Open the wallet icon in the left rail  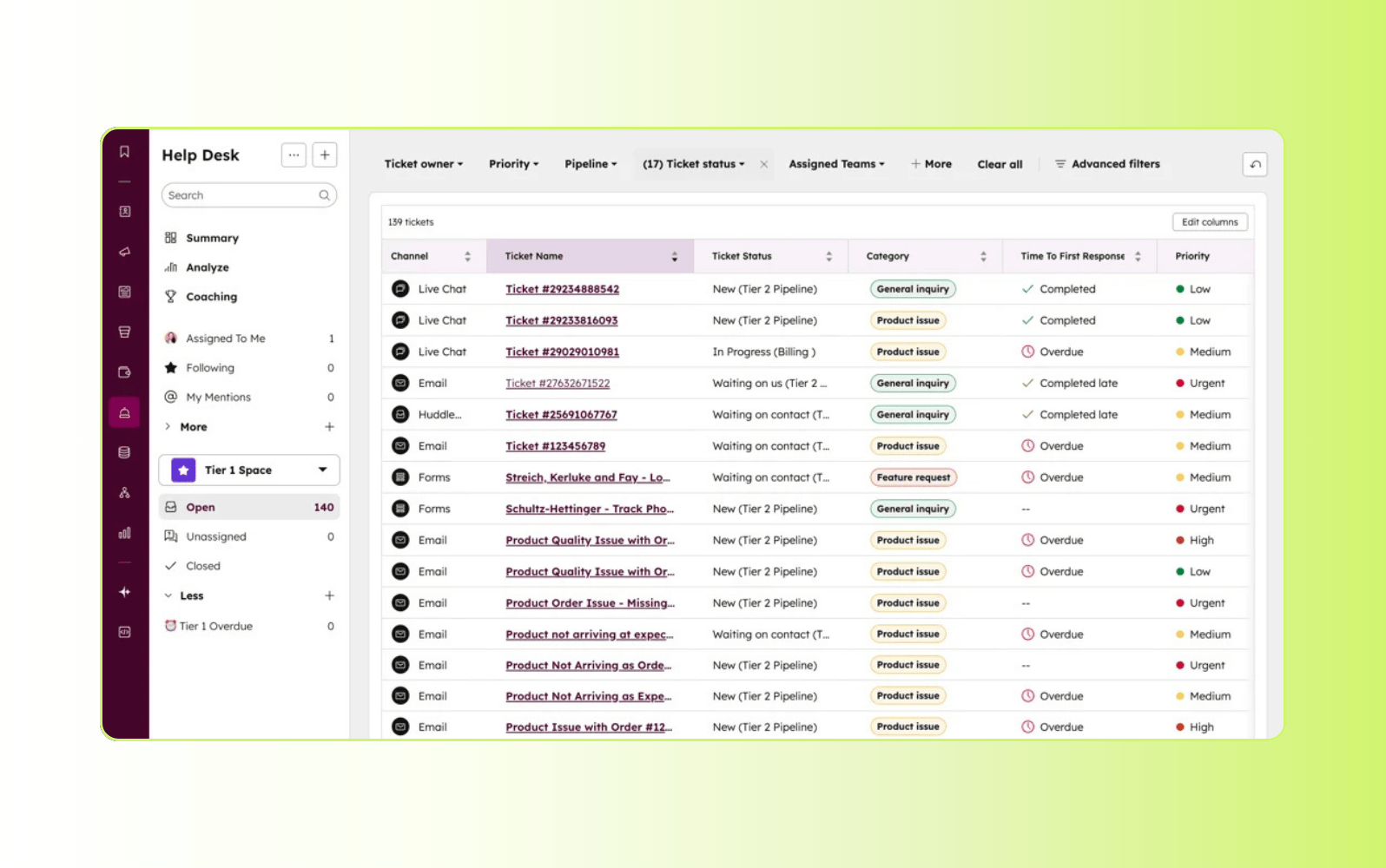pyautogui.click(x=124, y=372)
